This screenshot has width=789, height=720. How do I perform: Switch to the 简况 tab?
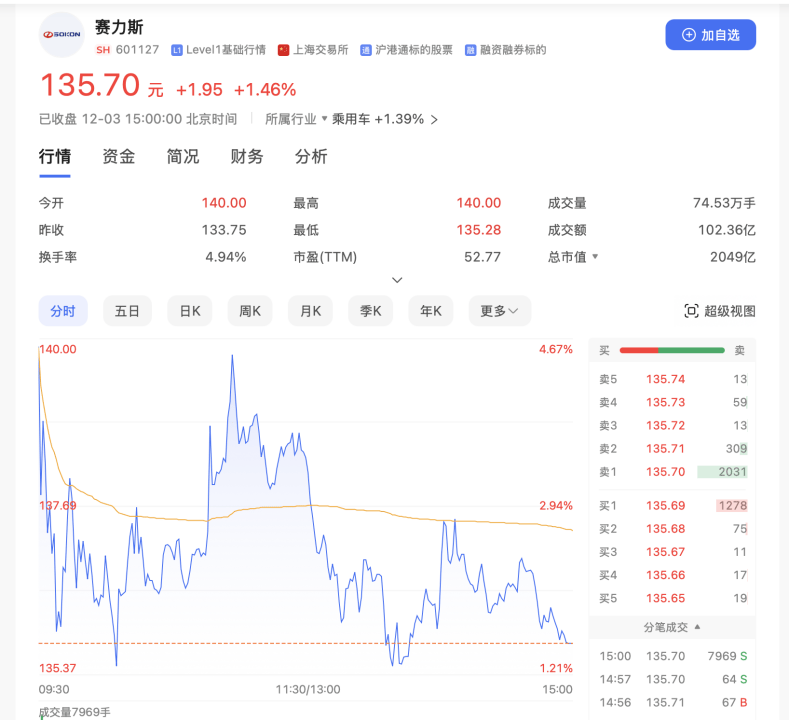pos(183,156)
